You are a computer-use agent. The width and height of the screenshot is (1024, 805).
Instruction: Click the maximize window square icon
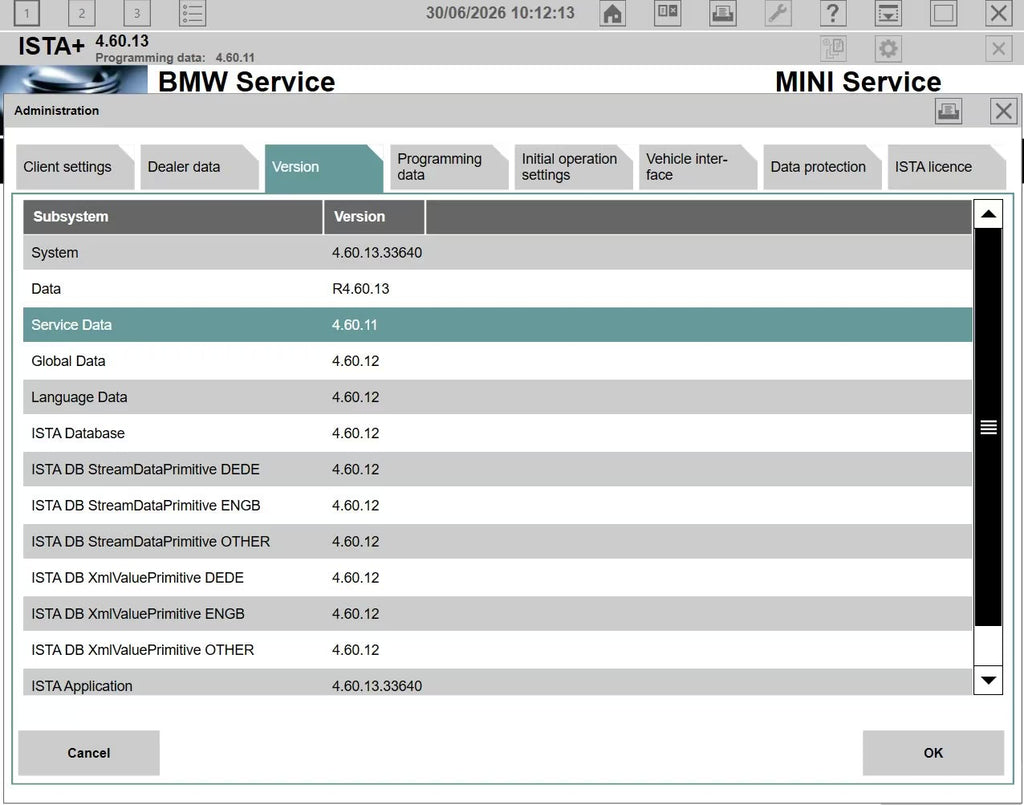944,13
